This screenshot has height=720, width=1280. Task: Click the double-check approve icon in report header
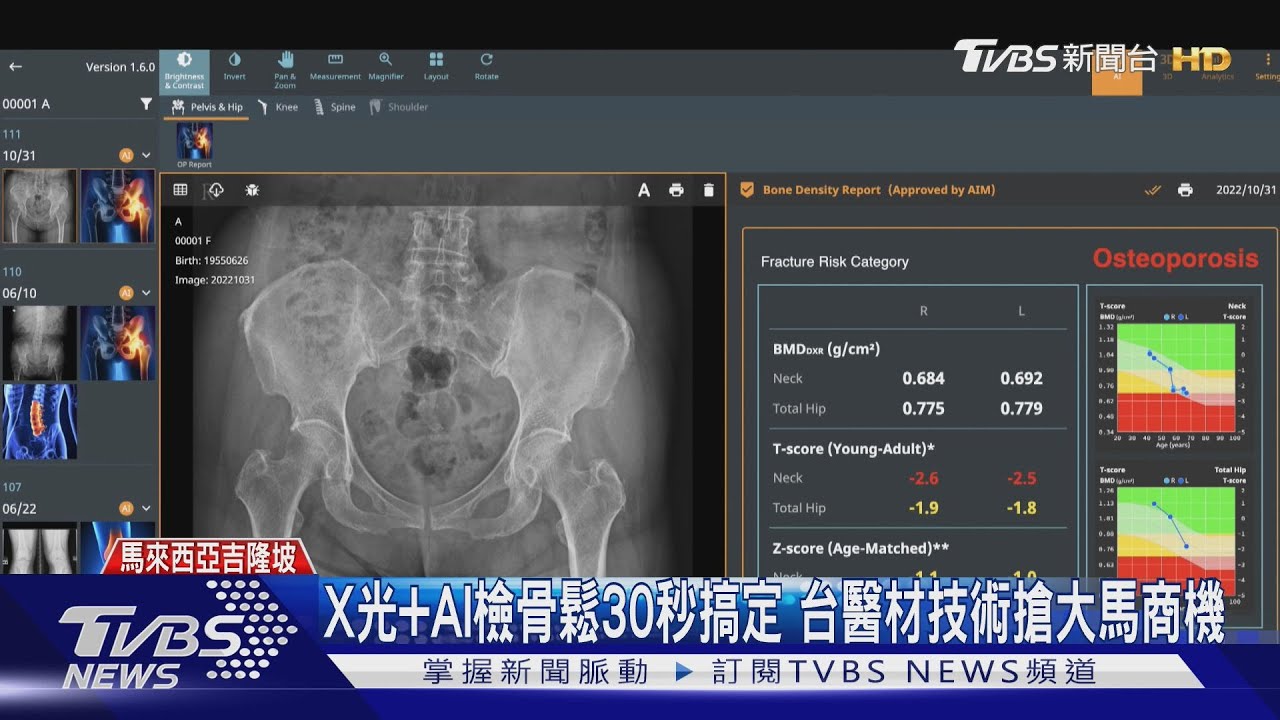1153,189
